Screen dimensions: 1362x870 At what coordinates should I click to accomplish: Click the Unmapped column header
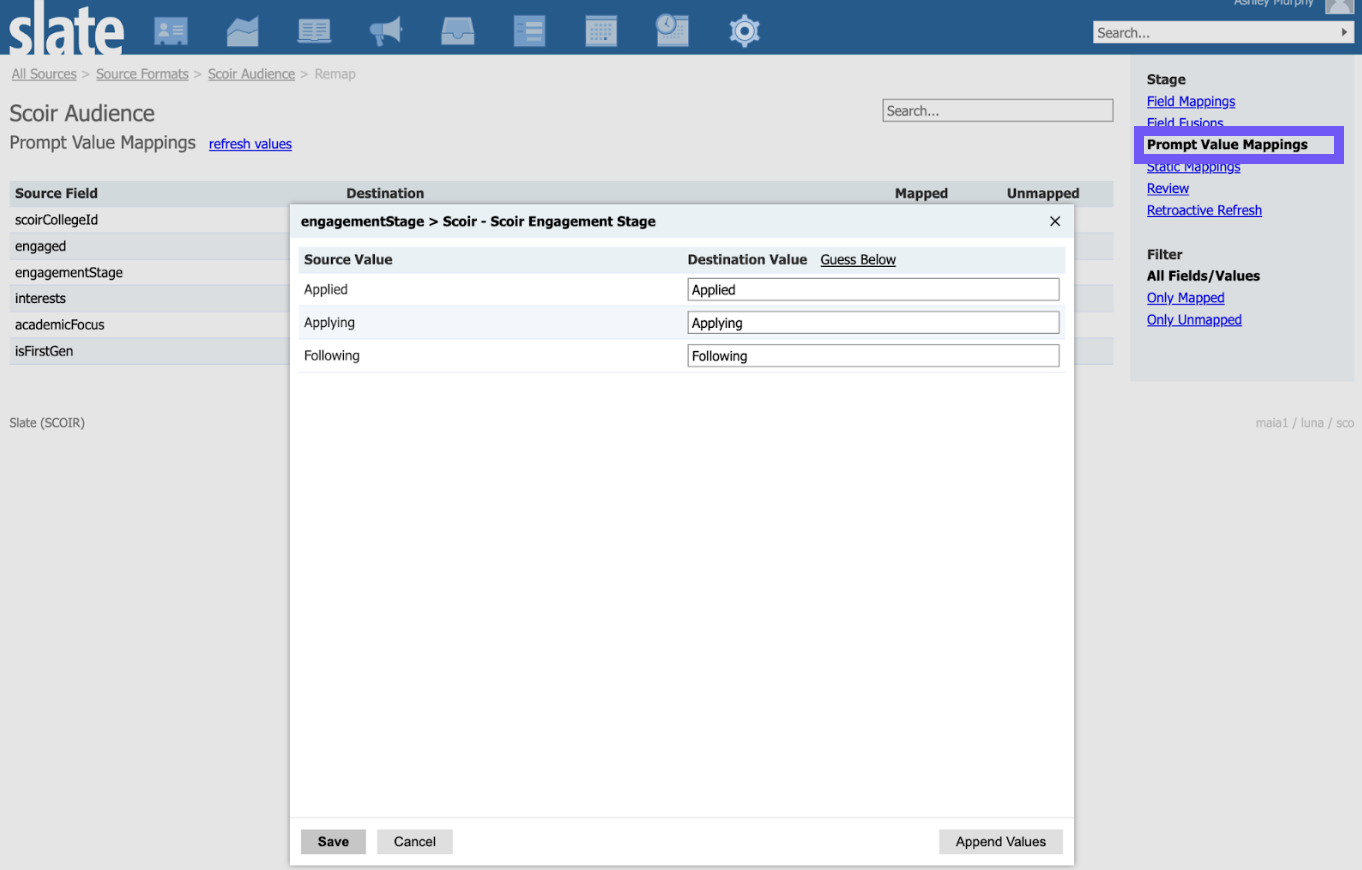click(x=1043, y=193)
